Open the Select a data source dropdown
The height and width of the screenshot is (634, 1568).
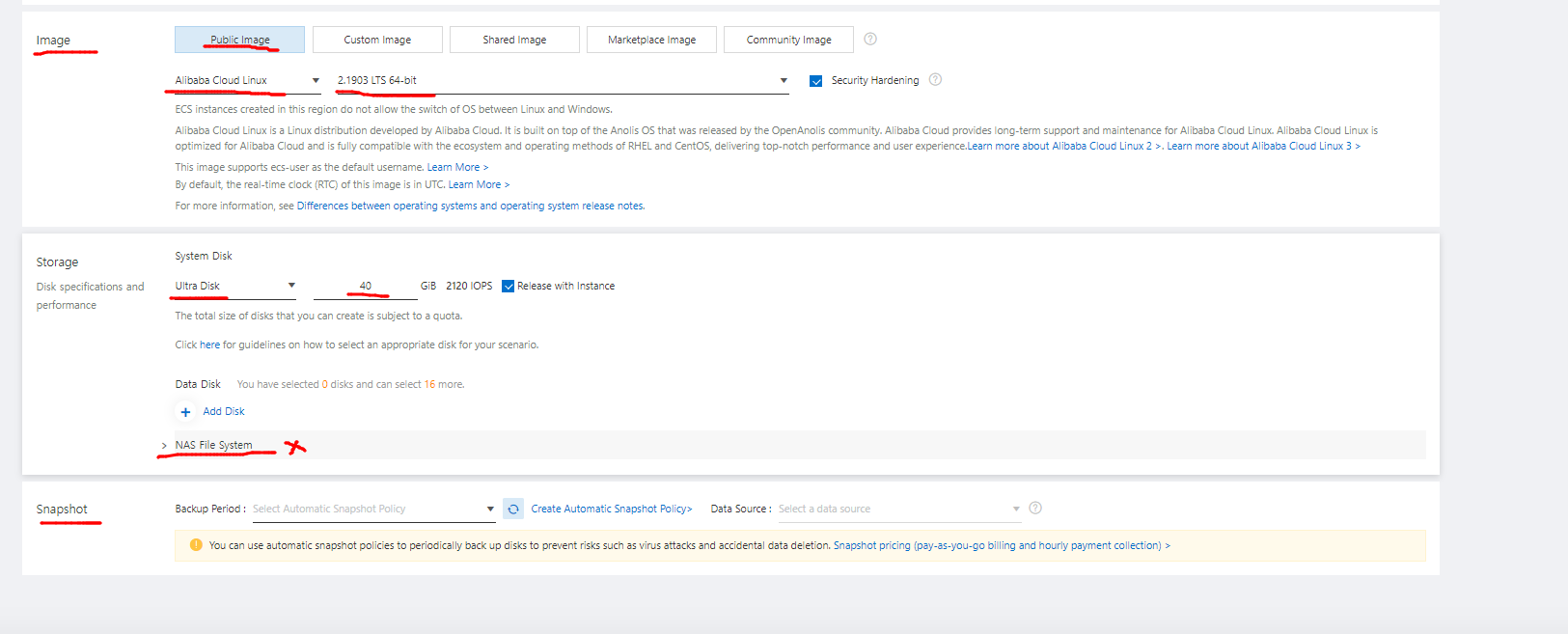coord(898,509)
